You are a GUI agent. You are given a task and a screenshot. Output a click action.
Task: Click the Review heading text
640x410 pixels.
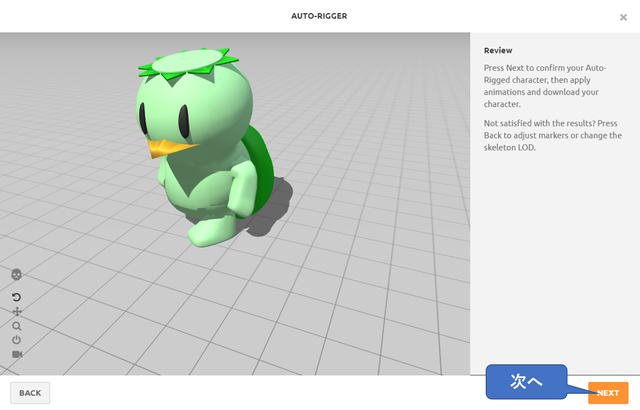498,51
